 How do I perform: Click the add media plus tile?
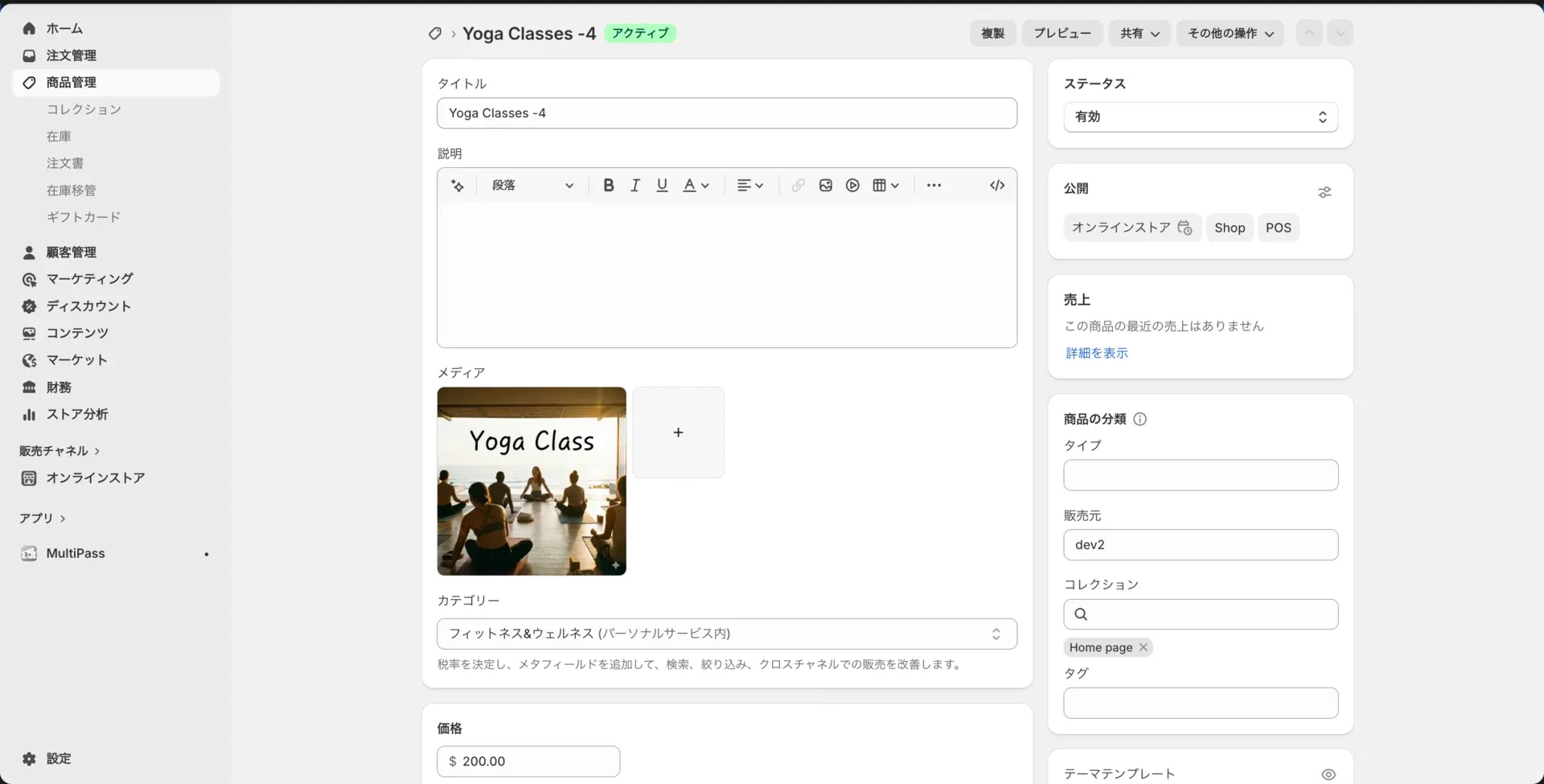[x=678, y=433]
